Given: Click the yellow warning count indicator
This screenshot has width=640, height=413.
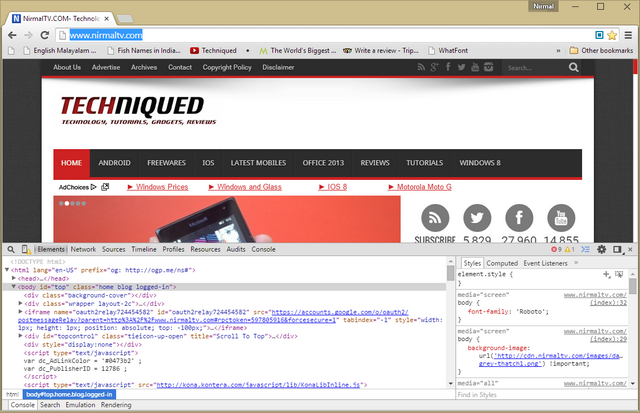Looking at the screenshot, I should pyautogui.click(x=570, y=249).
